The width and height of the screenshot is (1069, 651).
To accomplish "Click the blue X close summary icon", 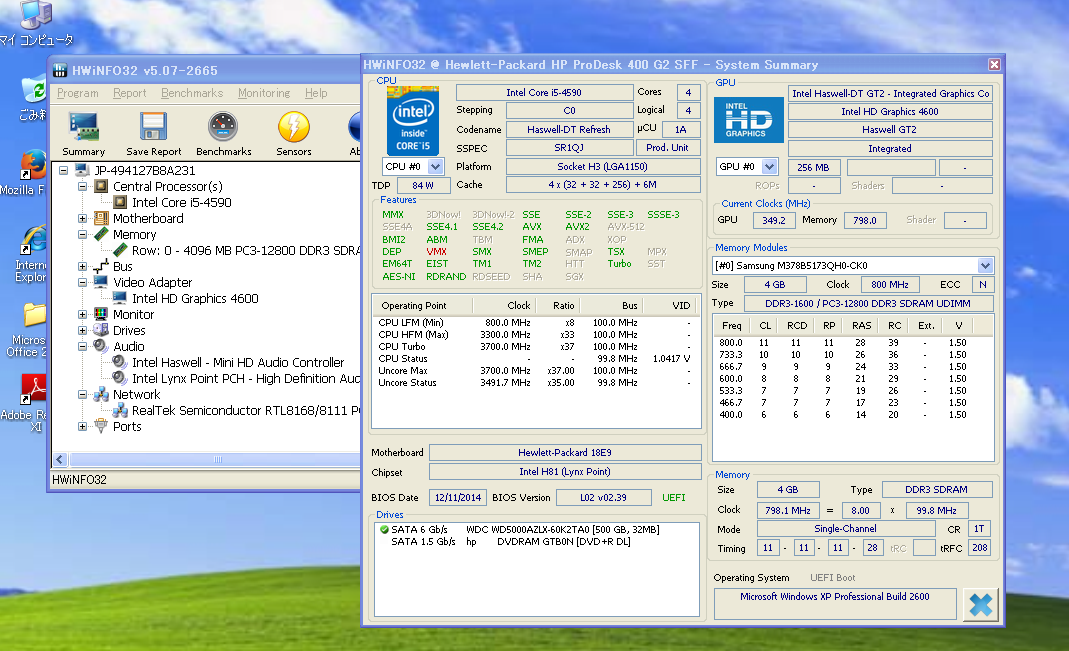I will (x=981, y=605).
